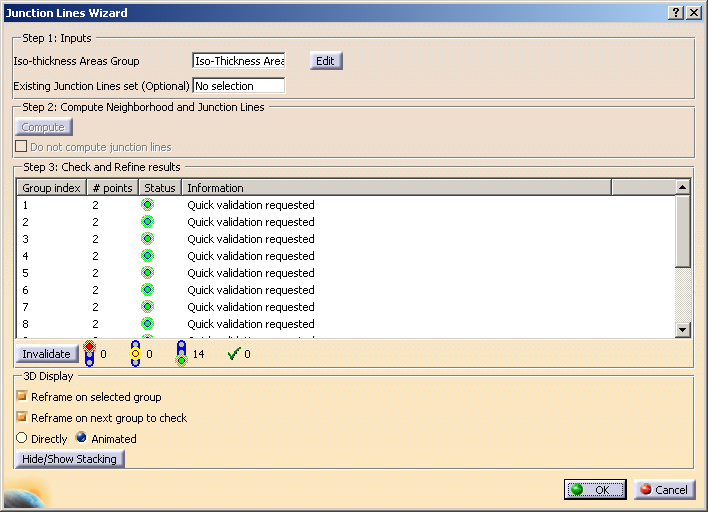
Task: Click the status icon in row 5
Action: click(148, 273)
